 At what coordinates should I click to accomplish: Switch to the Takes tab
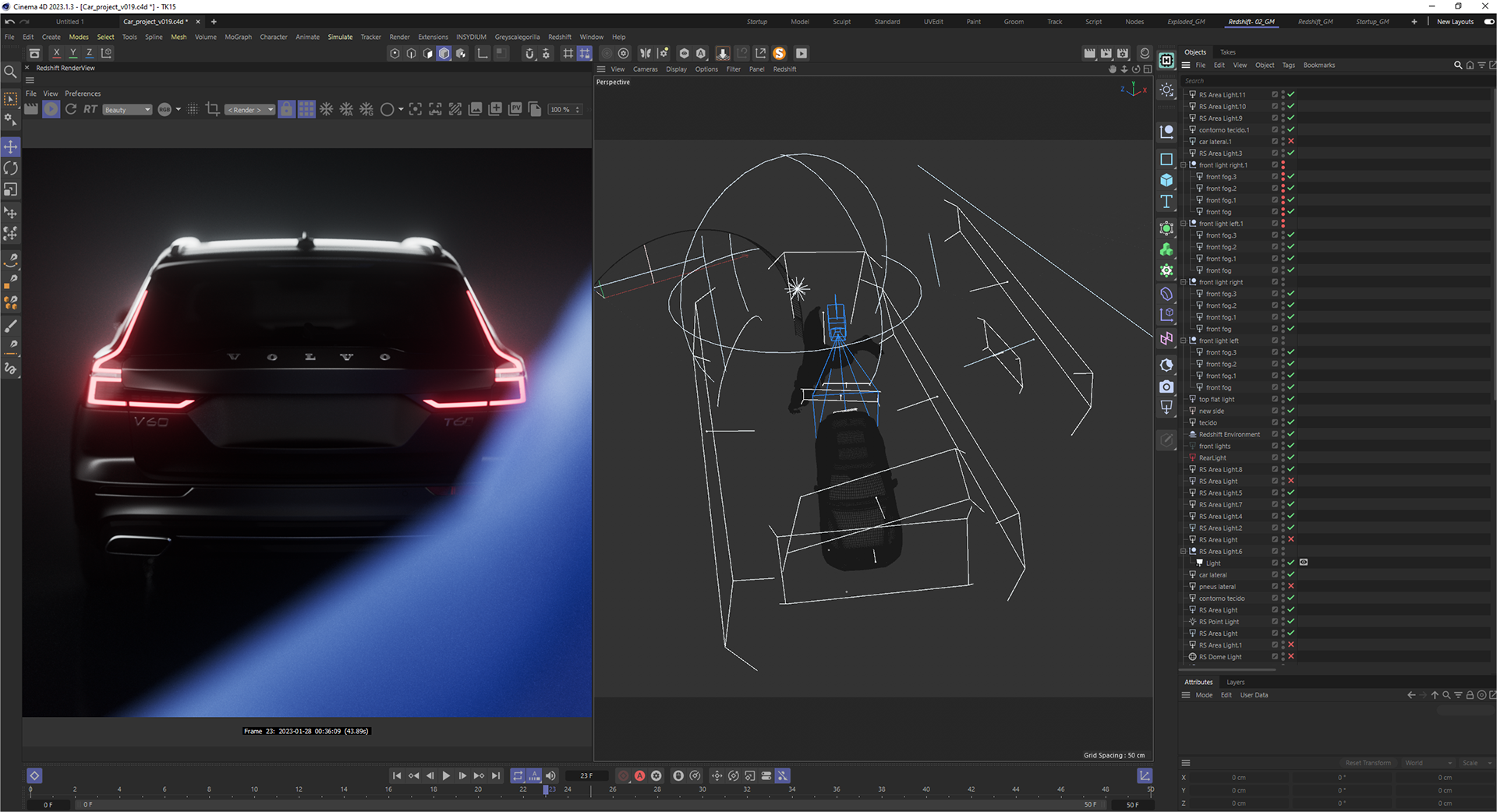(x=1228, y=52)
